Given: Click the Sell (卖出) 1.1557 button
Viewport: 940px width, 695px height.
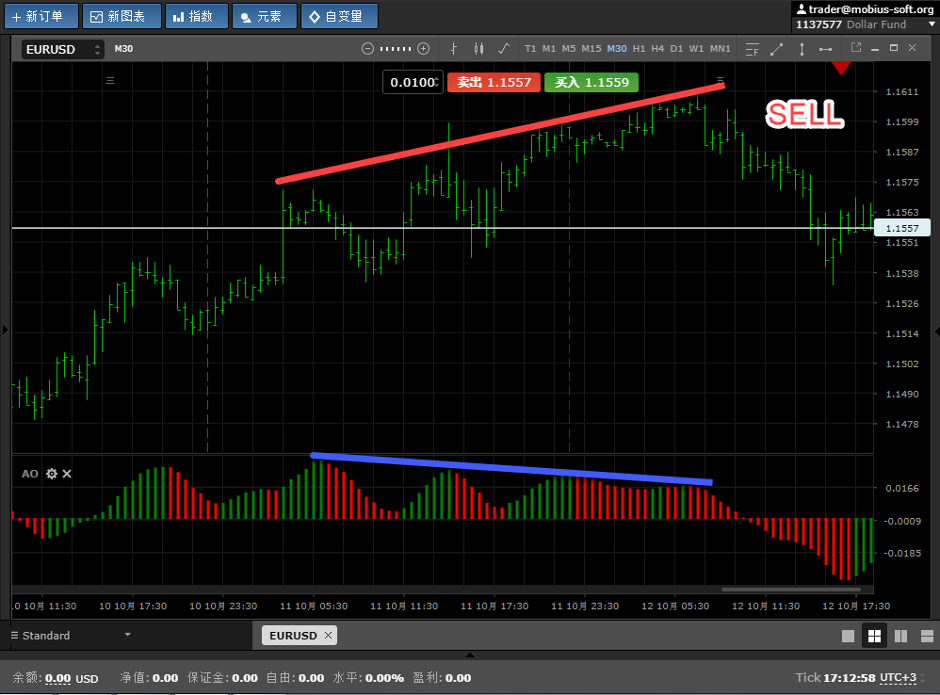Looking at the screenshot, I should tap(493, 82).
